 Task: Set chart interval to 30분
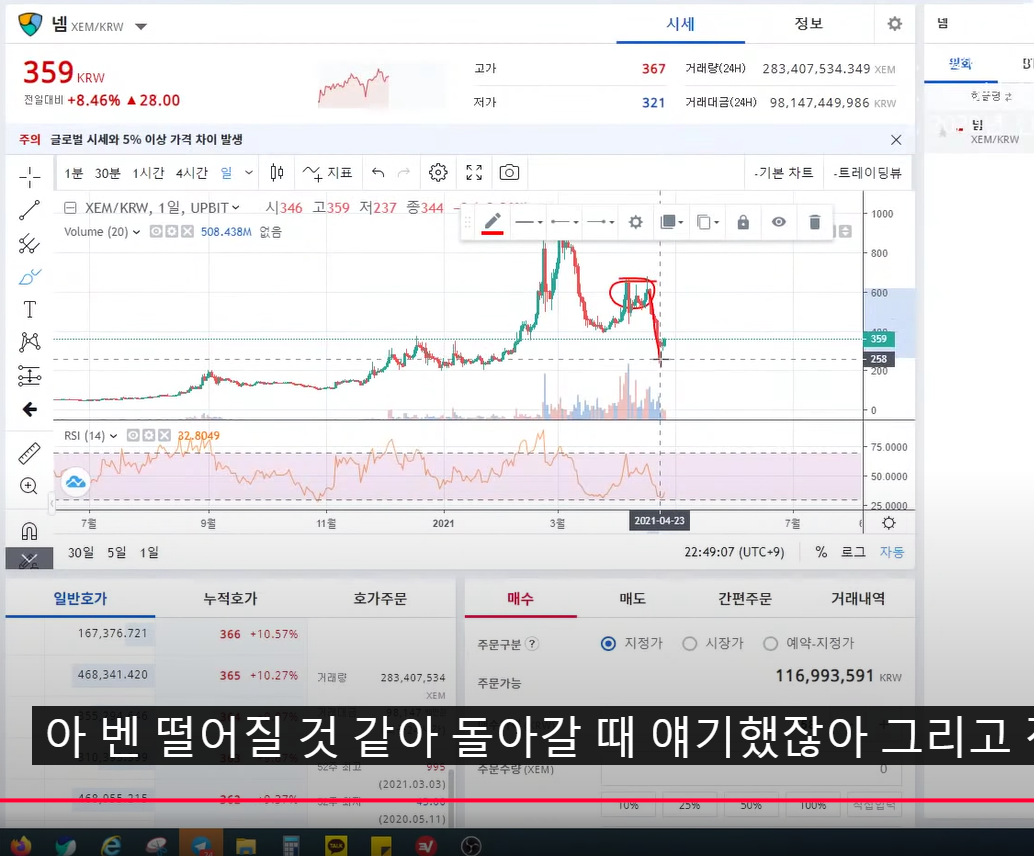click(107, 173)
